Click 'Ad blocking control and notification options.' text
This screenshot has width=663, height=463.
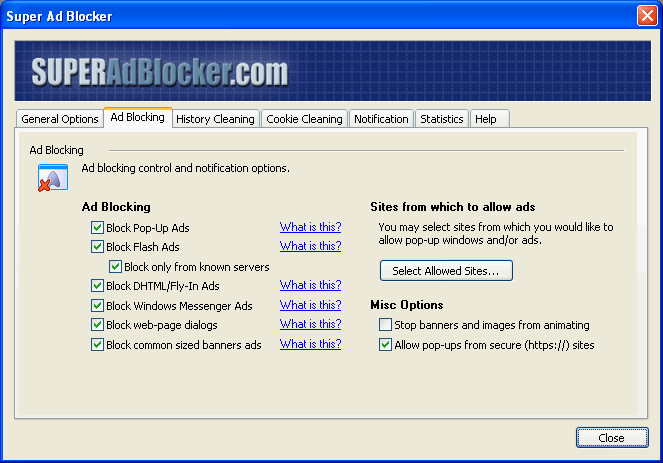186,168
